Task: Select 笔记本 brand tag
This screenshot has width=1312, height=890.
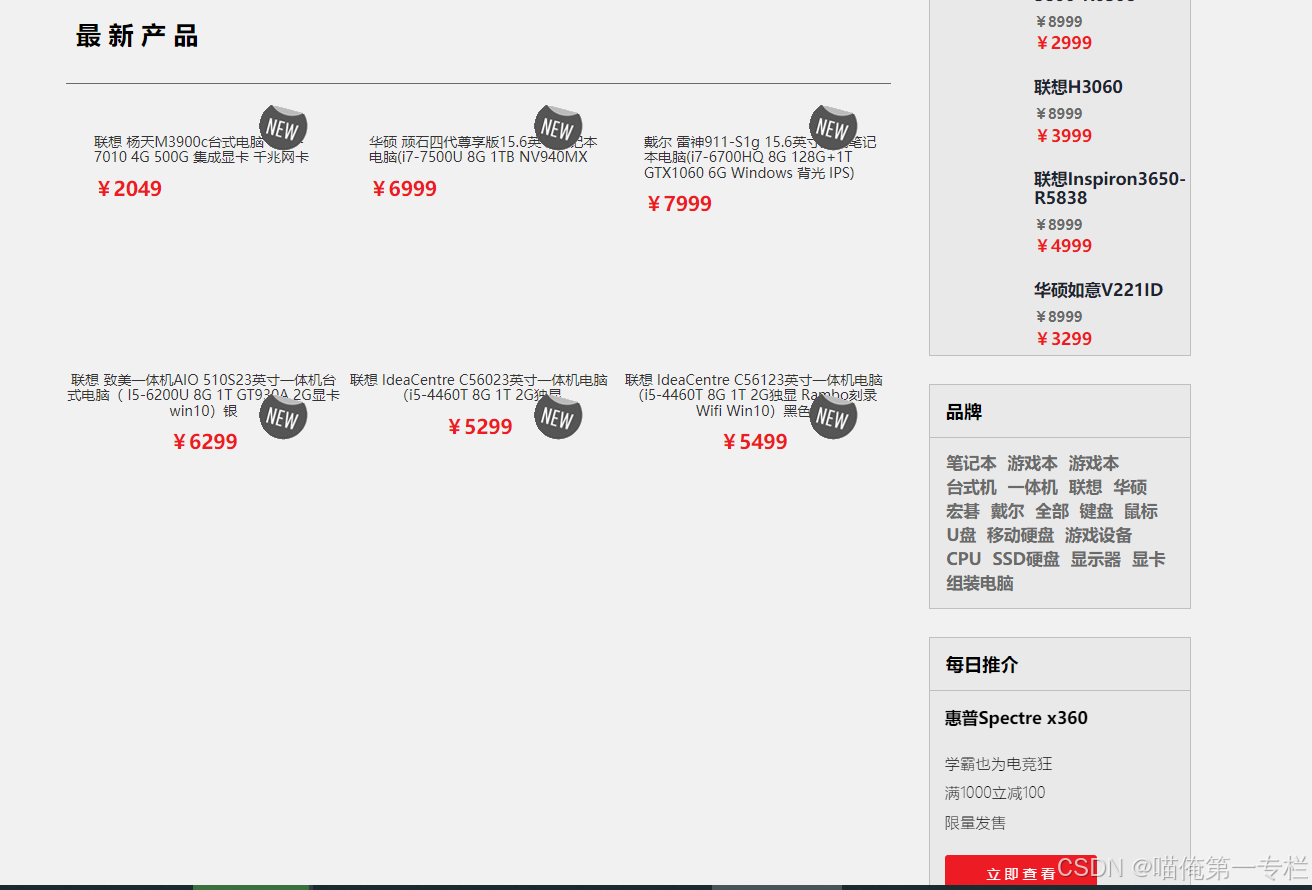Action: pos(971,463)
